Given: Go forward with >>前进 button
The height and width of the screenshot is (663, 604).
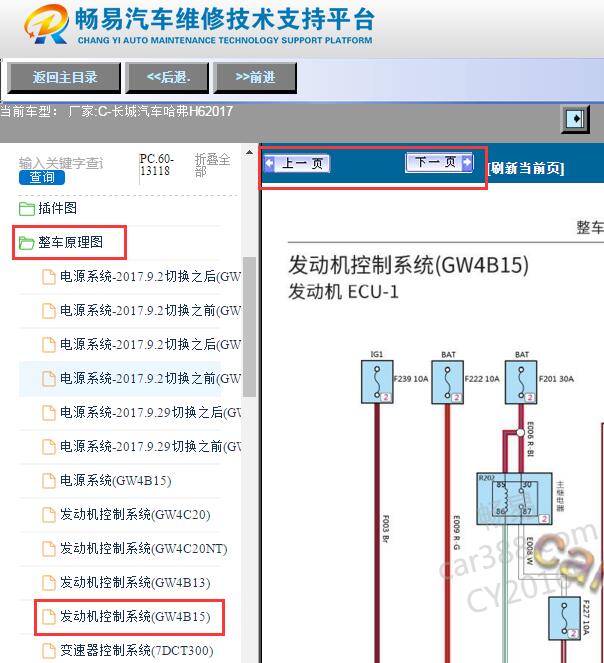Looking at the screenshot, I should [255, 77].
